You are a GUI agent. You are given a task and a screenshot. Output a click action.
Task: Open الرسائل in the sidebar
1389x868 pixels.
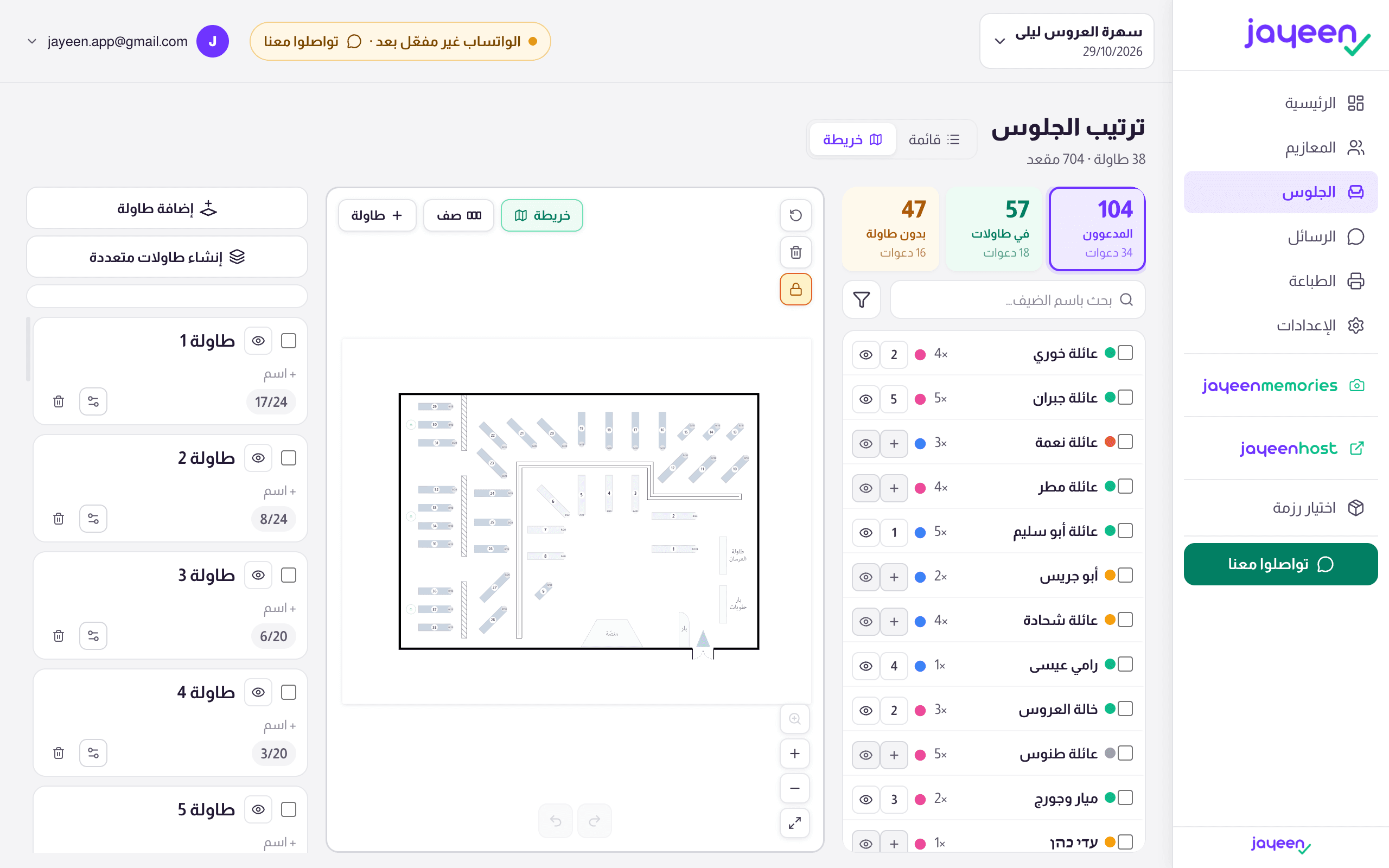pyautogui.click(x=1280, y=237)
